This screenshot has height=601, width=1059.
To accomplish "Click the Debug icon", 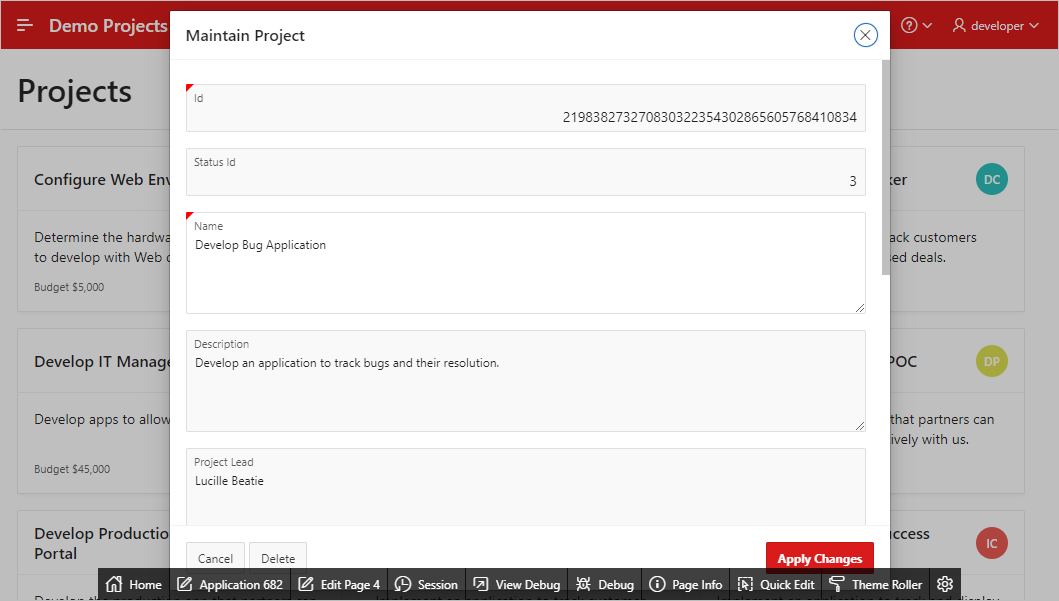I will tap(604, 584).
